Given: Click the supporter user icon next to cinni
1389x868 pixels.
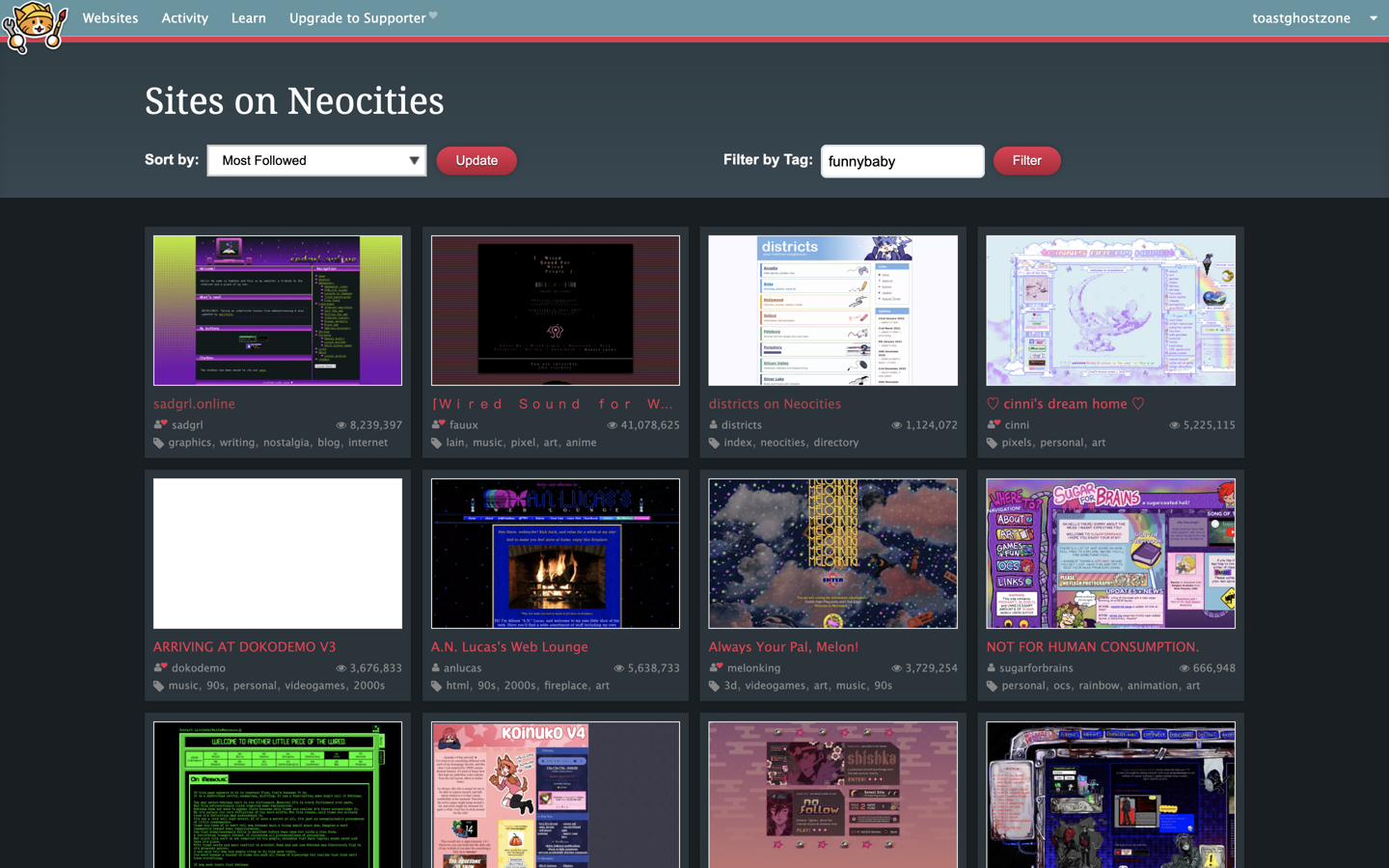Looking at the screenshot, I should tap(994, 424).
